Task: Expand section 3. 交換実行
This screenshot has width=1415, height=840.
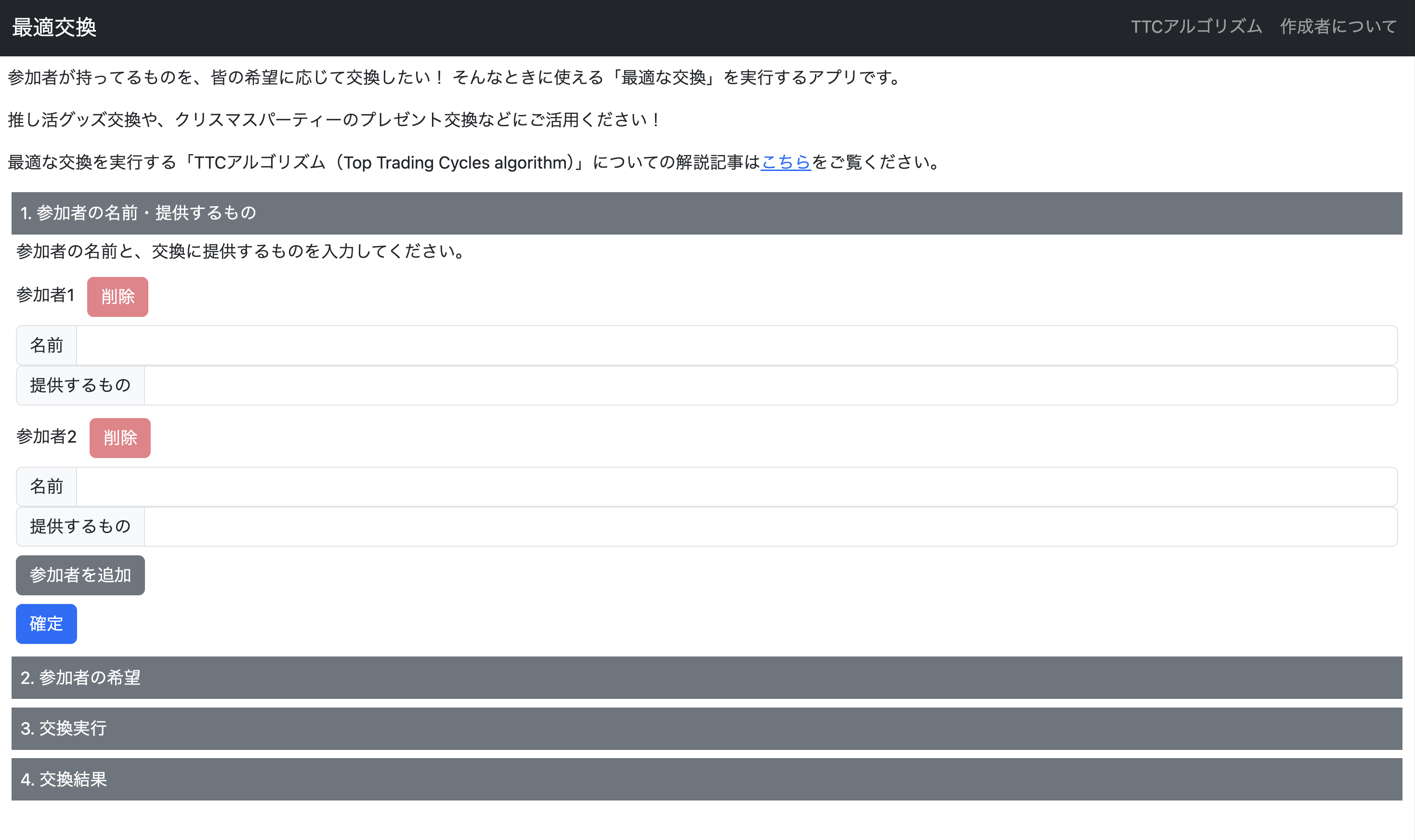Action: coord(707,728)
